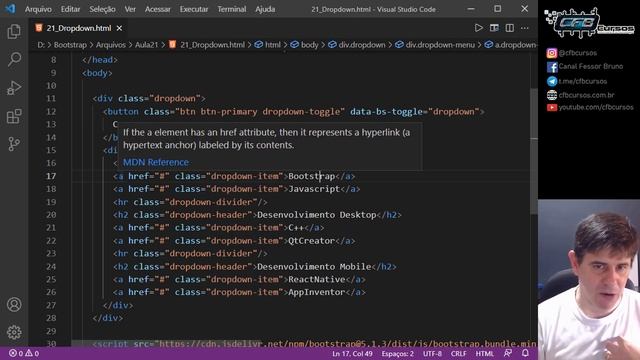Open the Ajuda menu
Viewport: 640px width, 360px height.
[x=265, y=9]
